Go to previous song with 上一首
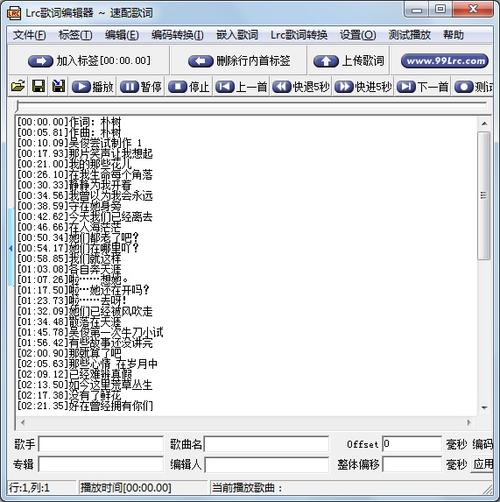The width and height of the screenshot is (500, 502). [241, 87]
